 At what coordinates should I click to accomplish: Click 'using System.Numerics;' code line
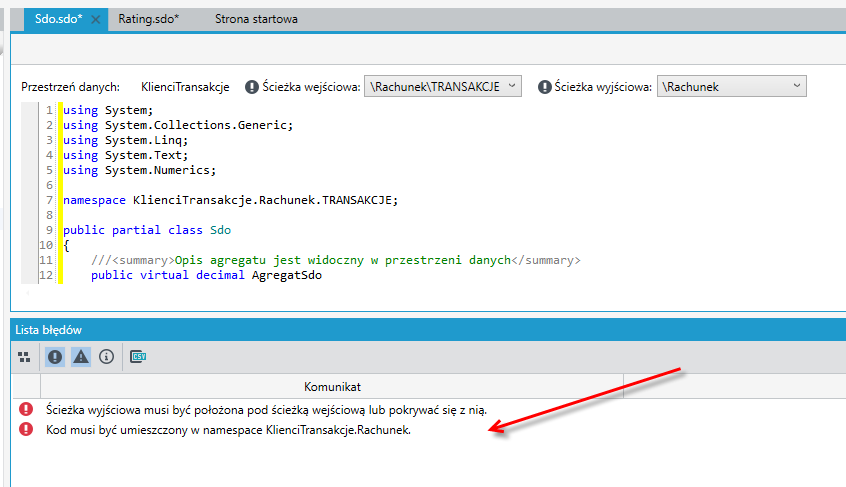139,170
